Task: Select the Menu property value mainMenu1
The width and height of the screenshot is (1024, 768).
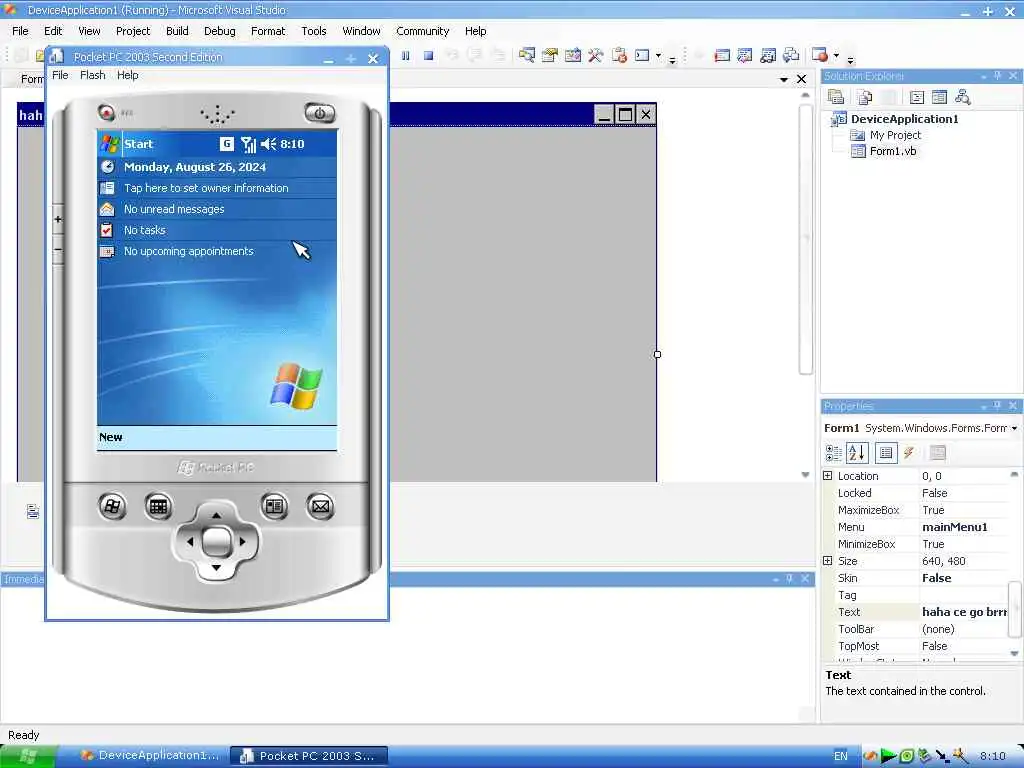Action: pyautogui.click(x=964, y=527)
